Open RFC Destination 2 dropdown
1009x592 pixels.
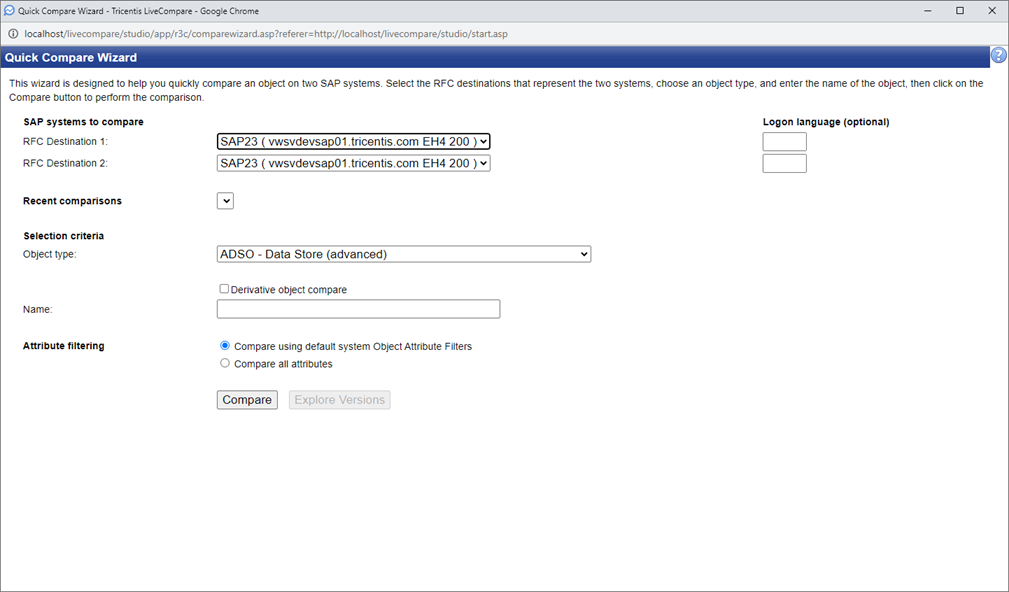click(x=353, y=163)
